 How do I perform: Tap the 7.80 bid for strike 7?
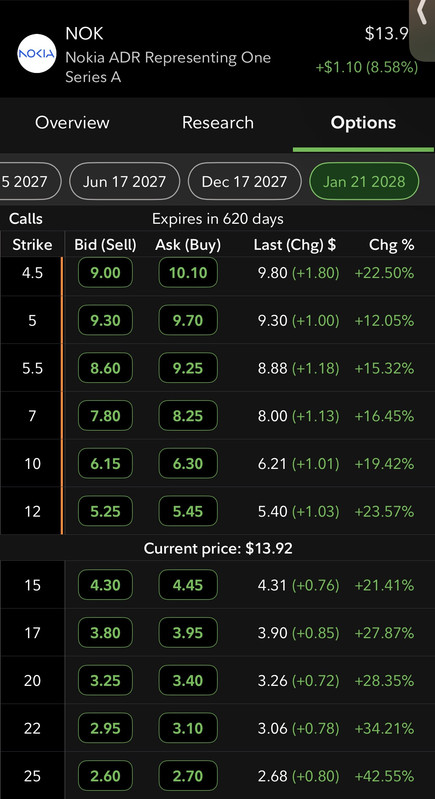(x=105, y=416)
